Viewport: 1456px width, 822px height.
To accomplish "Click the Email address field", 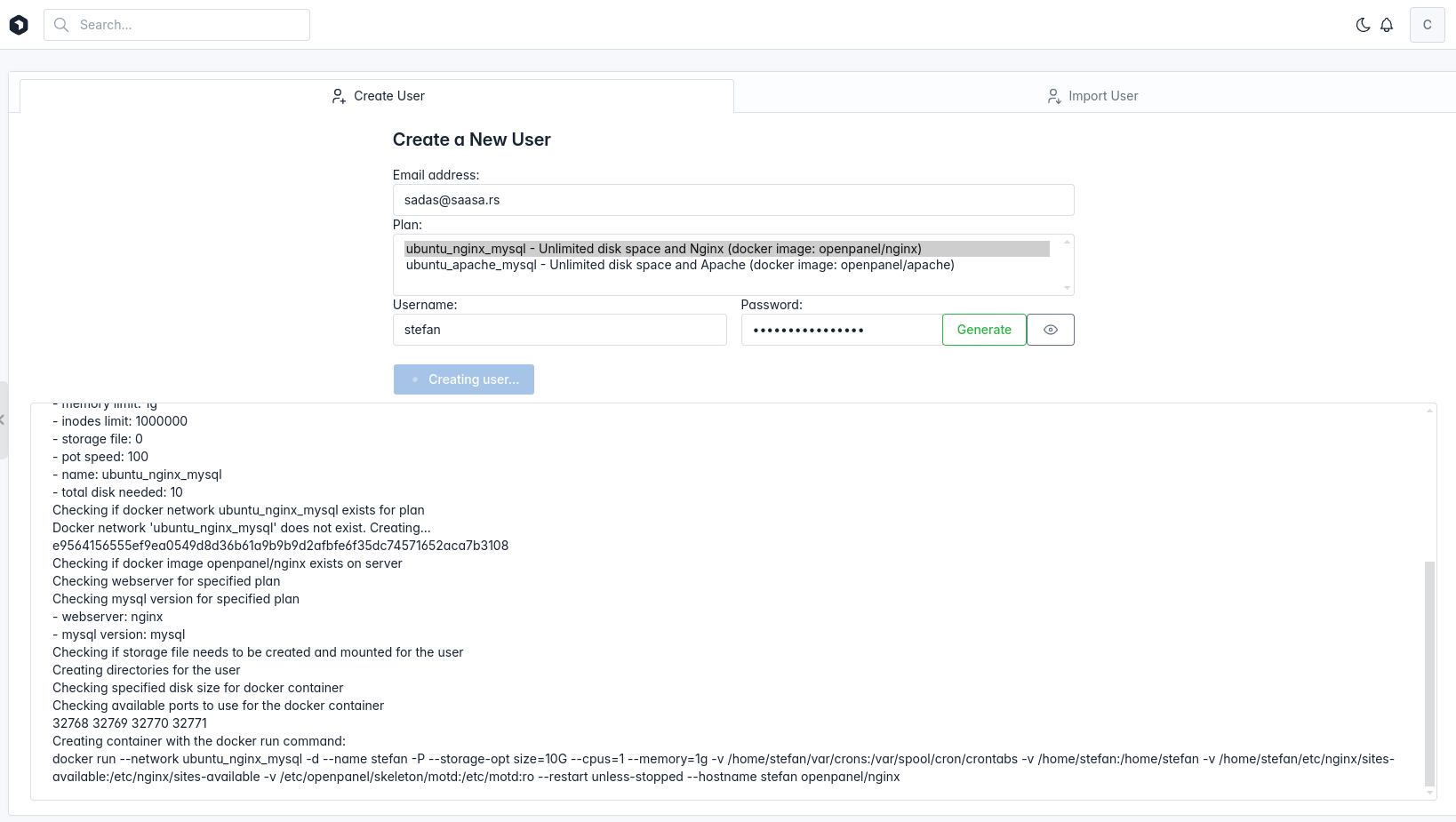I will [733, 200].
